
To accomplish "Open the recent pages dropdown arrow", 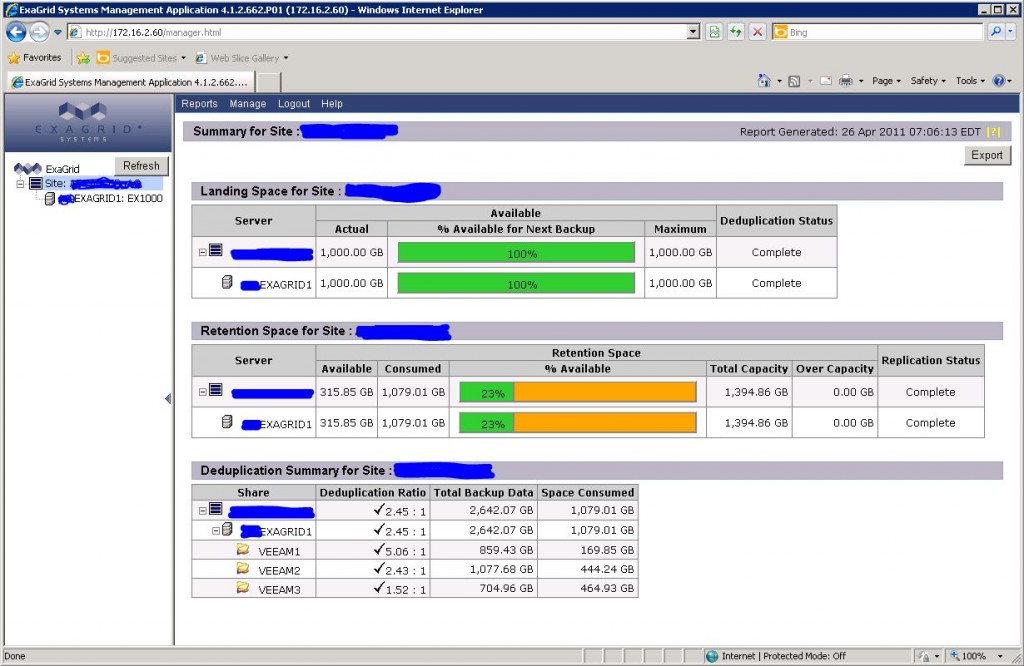I will pos(57,32).
